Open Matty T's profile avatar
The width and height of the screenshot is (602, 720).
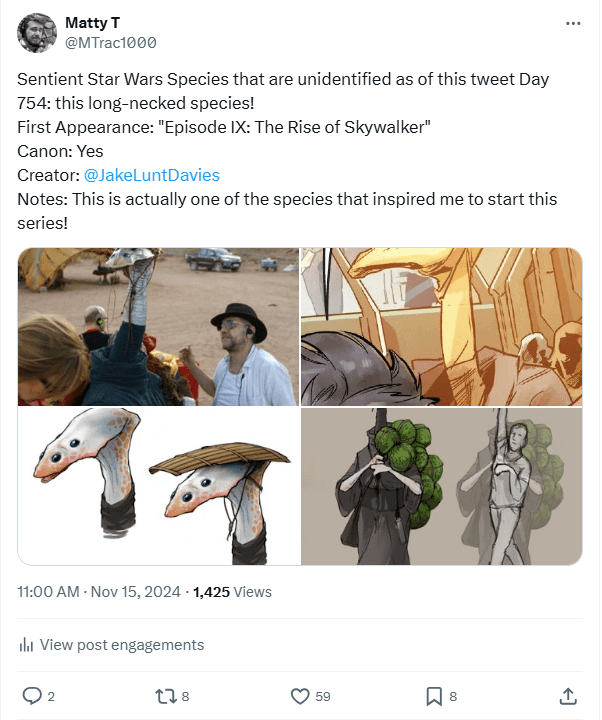(37, 33)
